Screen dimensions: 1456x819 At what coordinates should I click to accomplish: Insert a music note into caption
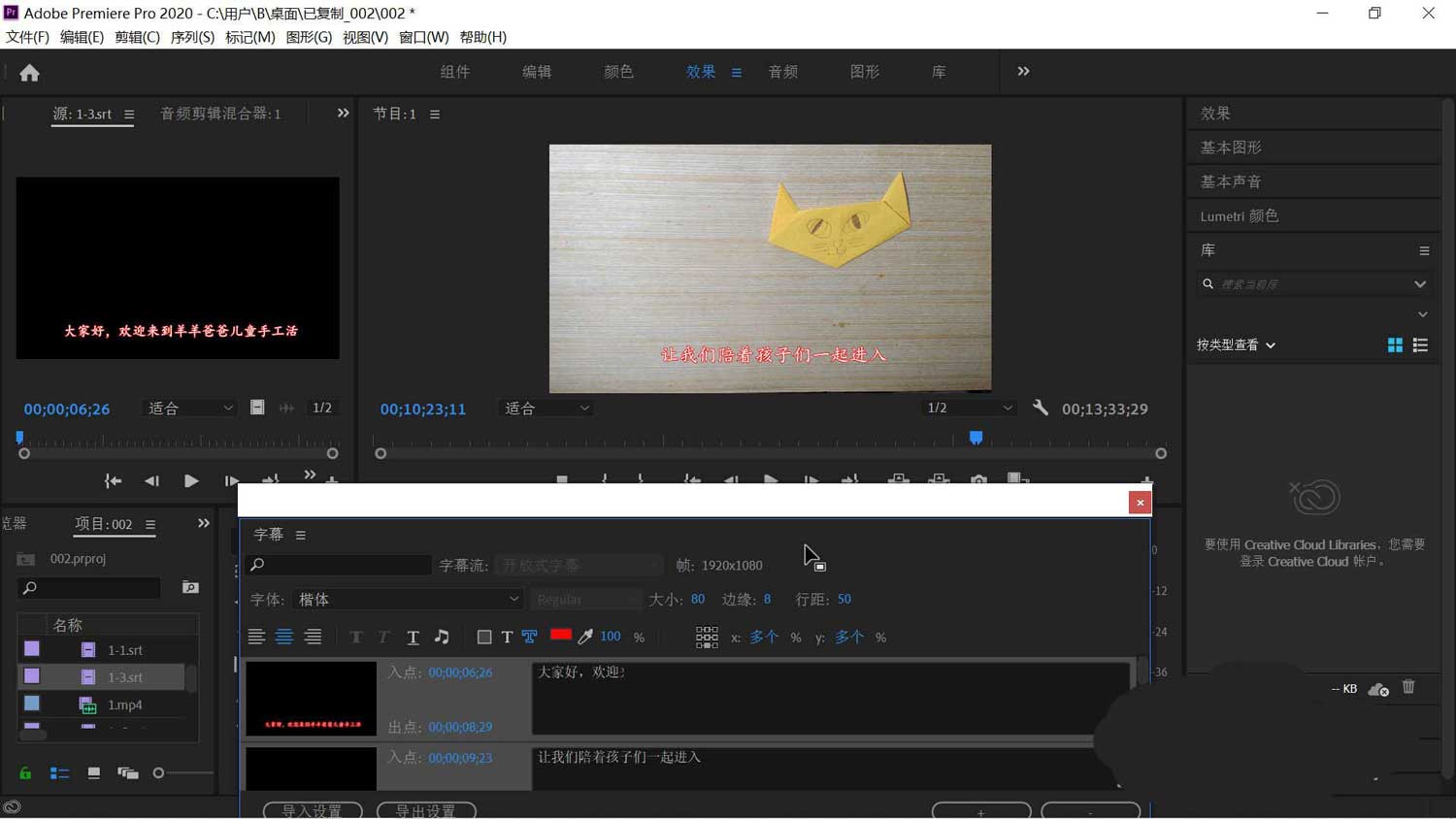442,637
